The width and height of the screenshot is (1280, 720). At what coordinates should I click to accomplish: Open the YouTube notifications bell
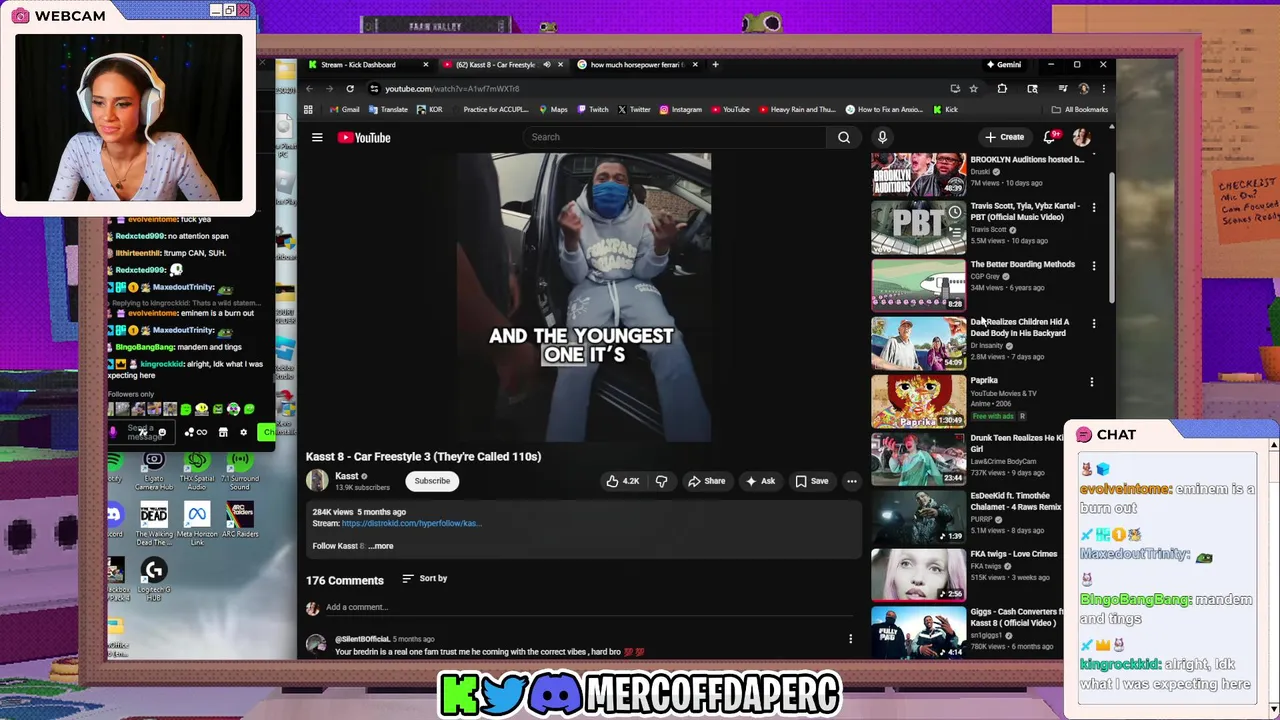point(1049,137)
